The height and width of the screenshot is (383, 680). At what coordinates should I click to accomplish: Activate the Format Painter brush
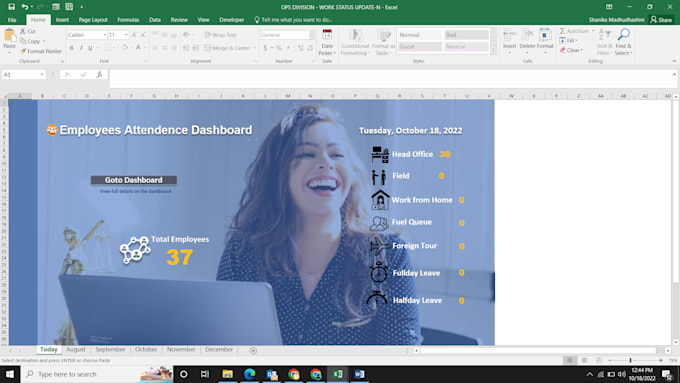point(23,51)
